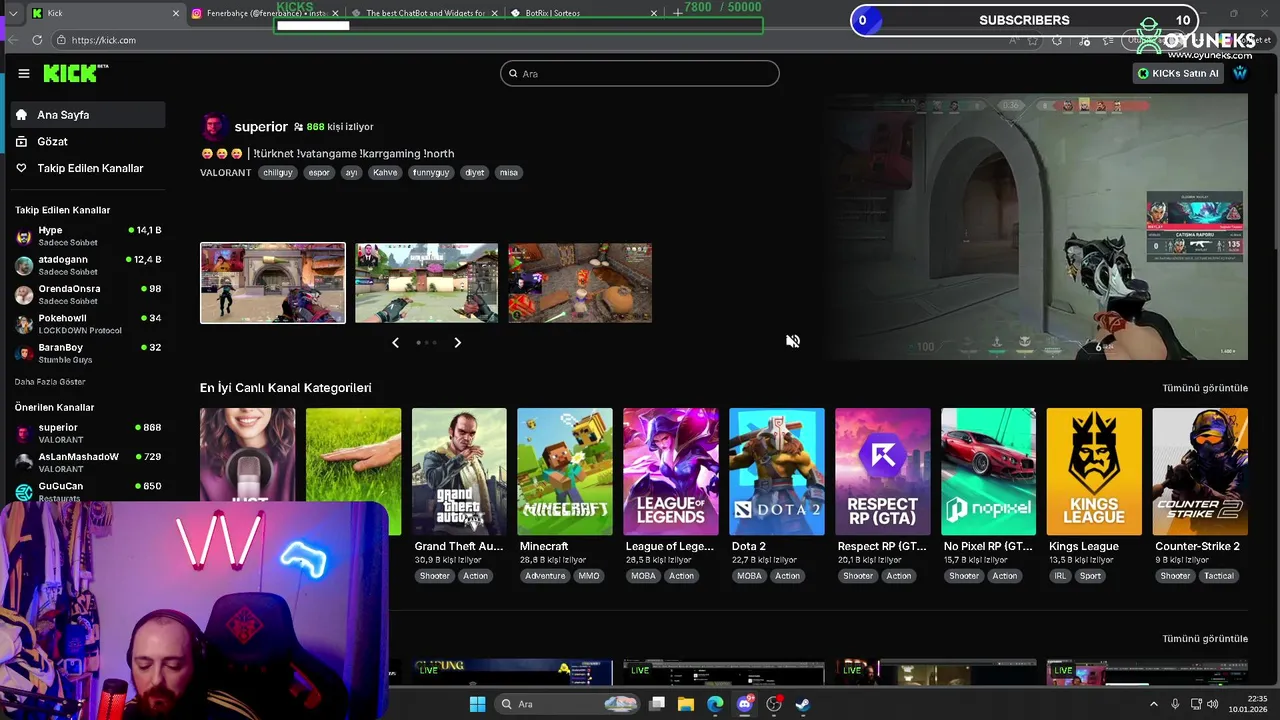1280x720 pixels.
Task: Click the search field labeled Ara on Kick
Action: pos(640,73)
